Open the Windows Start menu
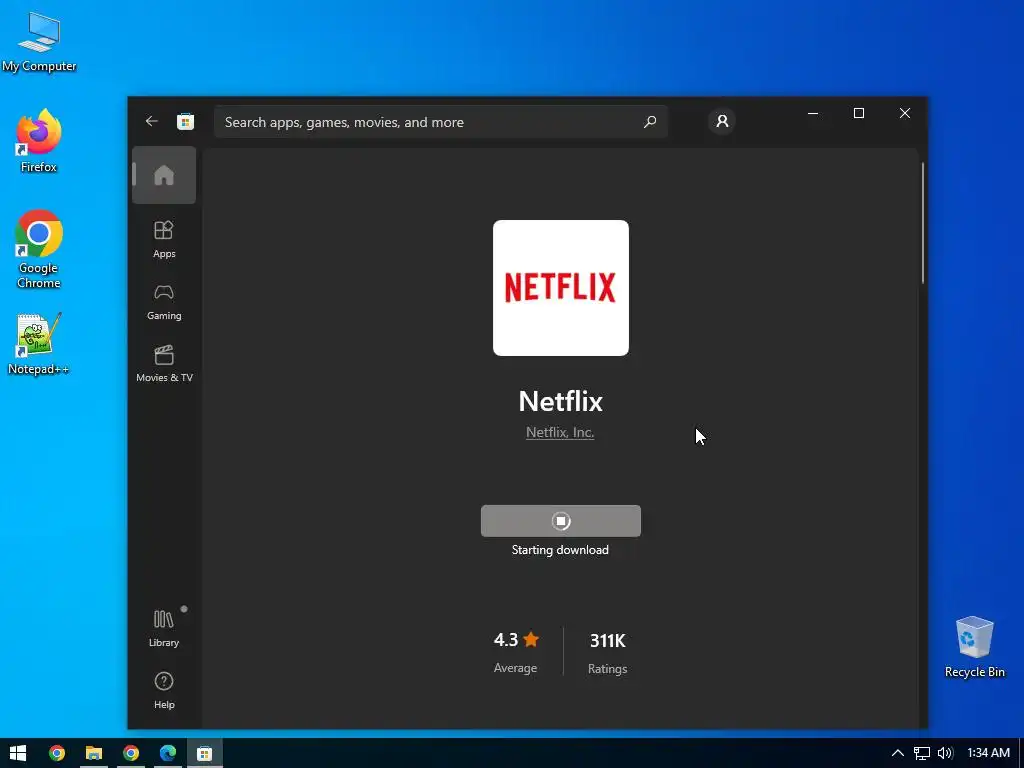1024x768 pixels. pyautogui.click(x=18, y=753)
